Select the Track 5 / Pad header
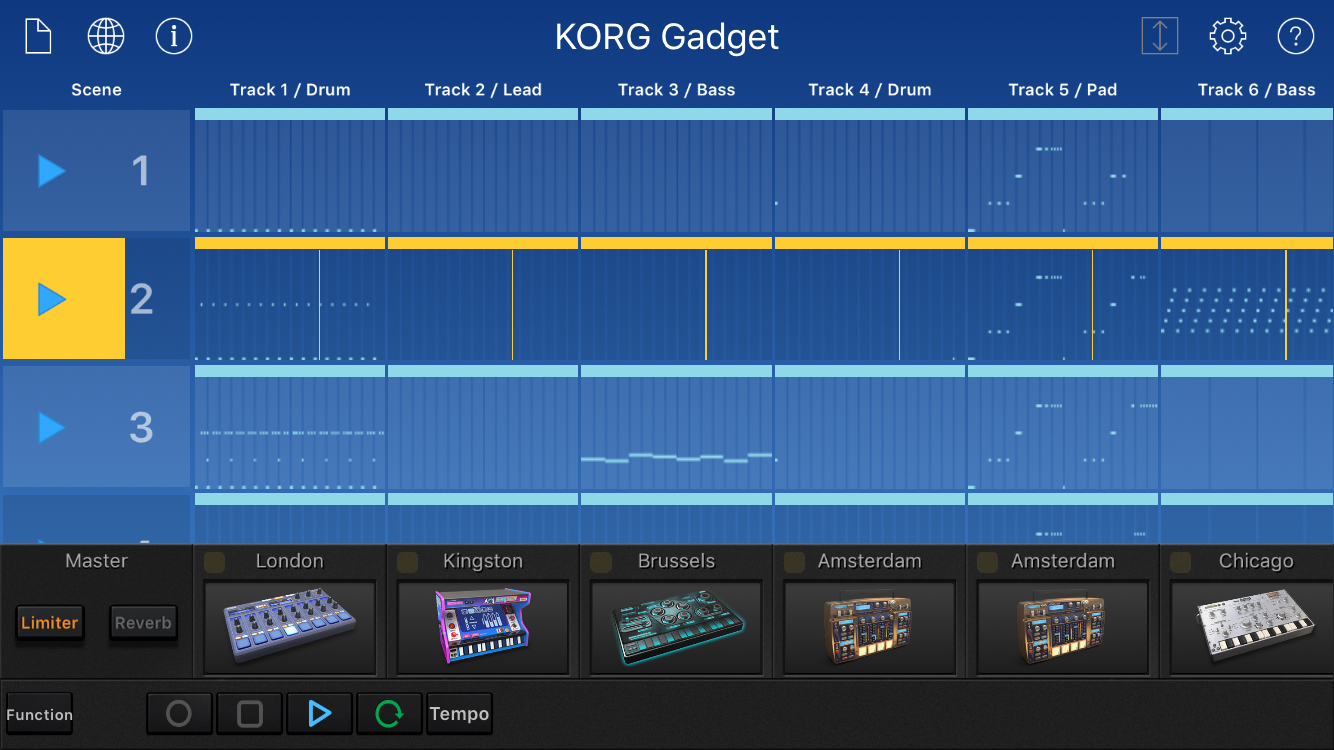This screenshot has width=1334, height=750. [1062, 89]
